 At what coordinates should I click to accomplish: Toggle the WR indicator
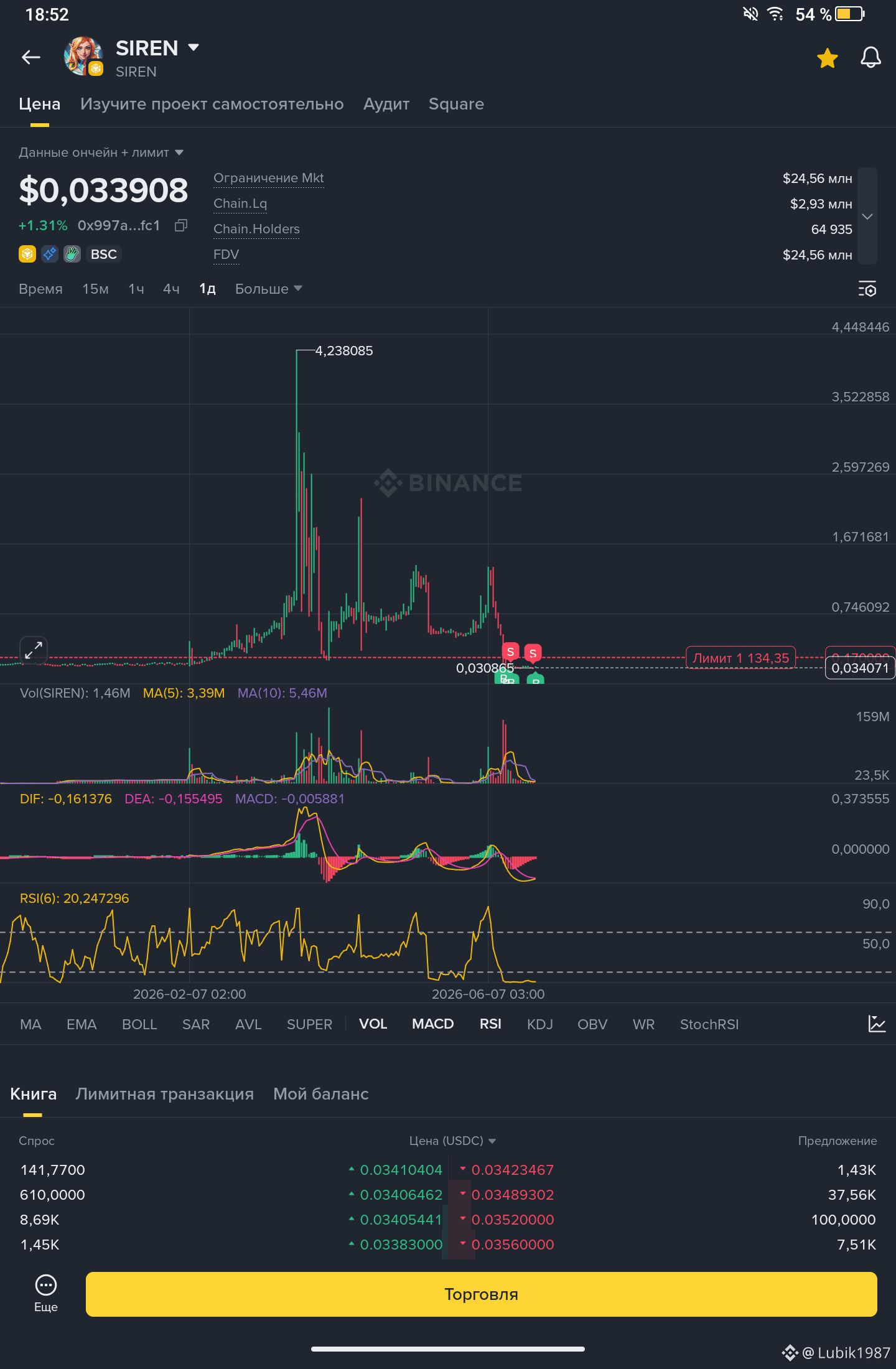tap(643, 1024)
